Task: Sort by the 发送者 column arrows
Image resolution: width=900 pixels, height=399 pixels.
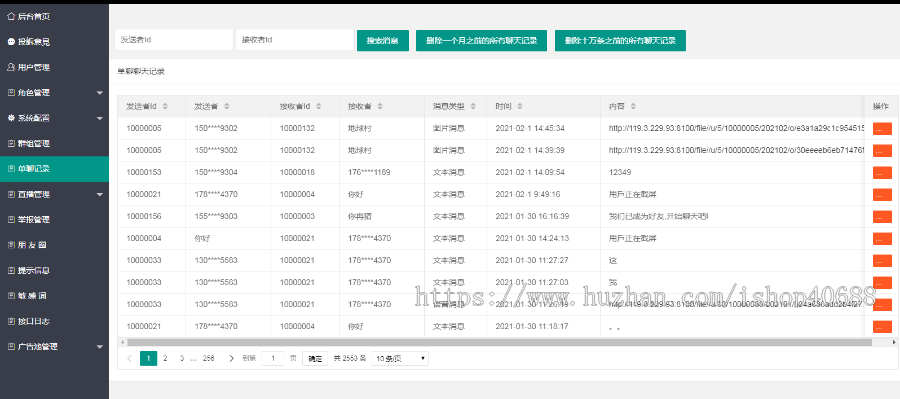Action: 226,106
